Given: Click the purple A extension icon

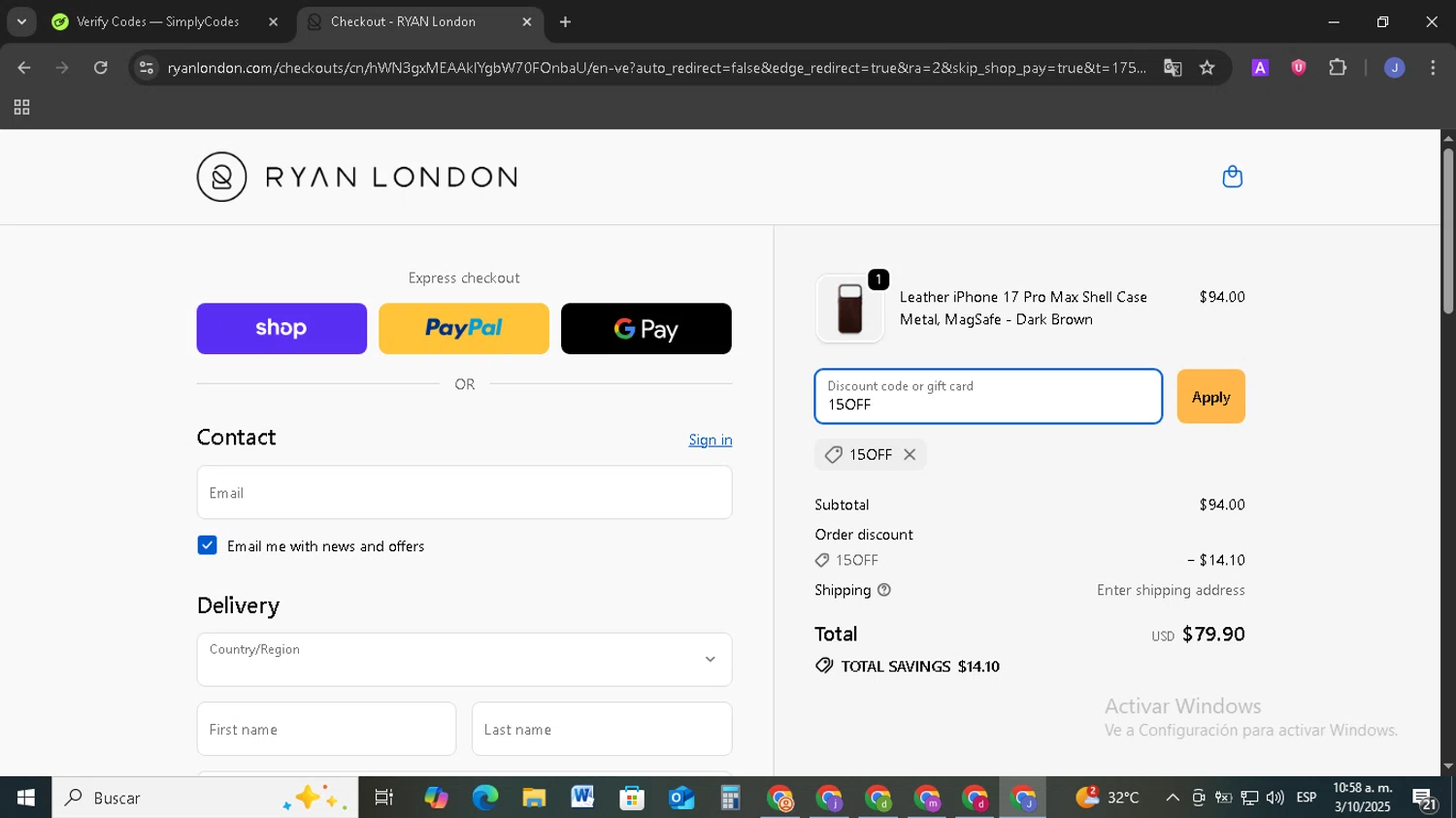Looking at the screenshot, I should [x=1260, y=68].
